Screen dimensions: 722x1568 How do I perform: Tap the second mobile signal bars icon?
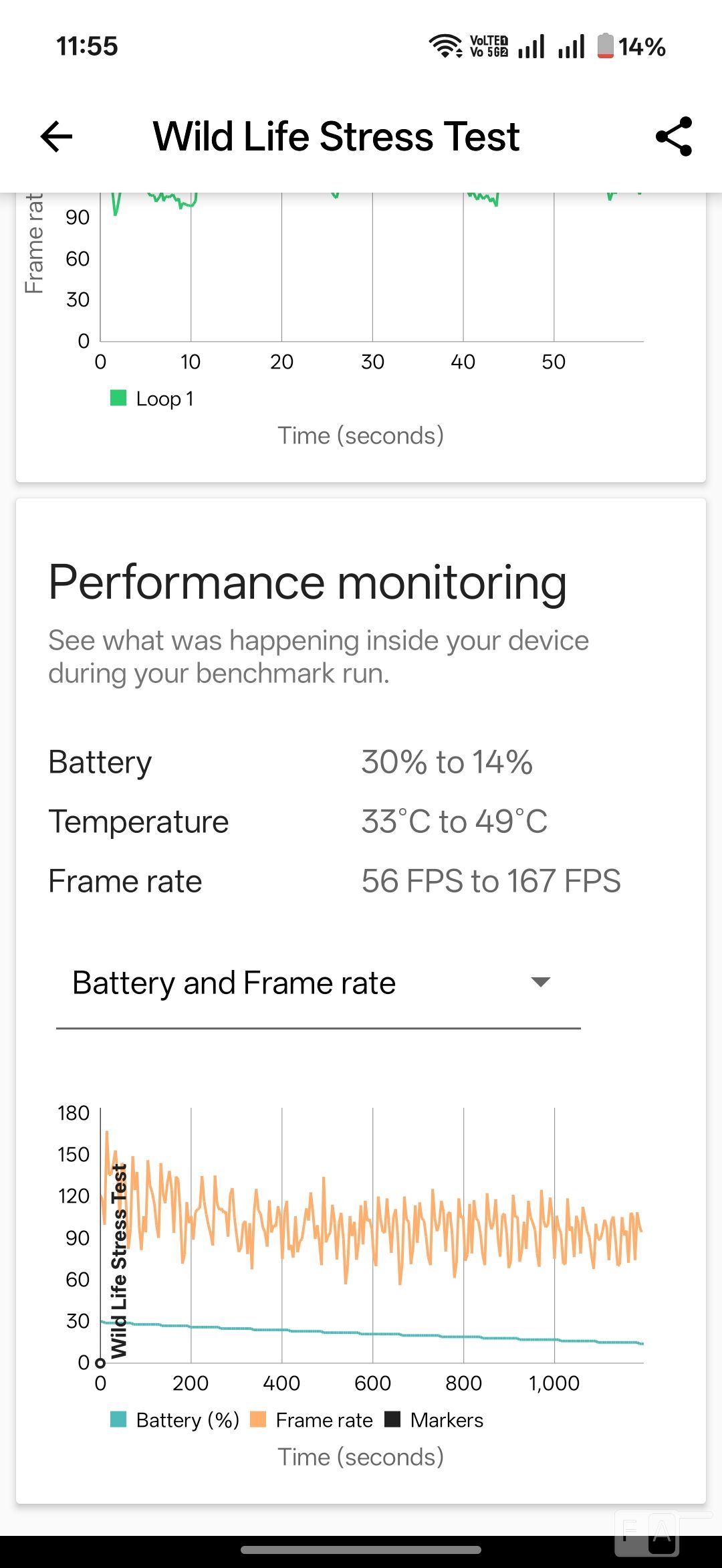coord(572,46)
